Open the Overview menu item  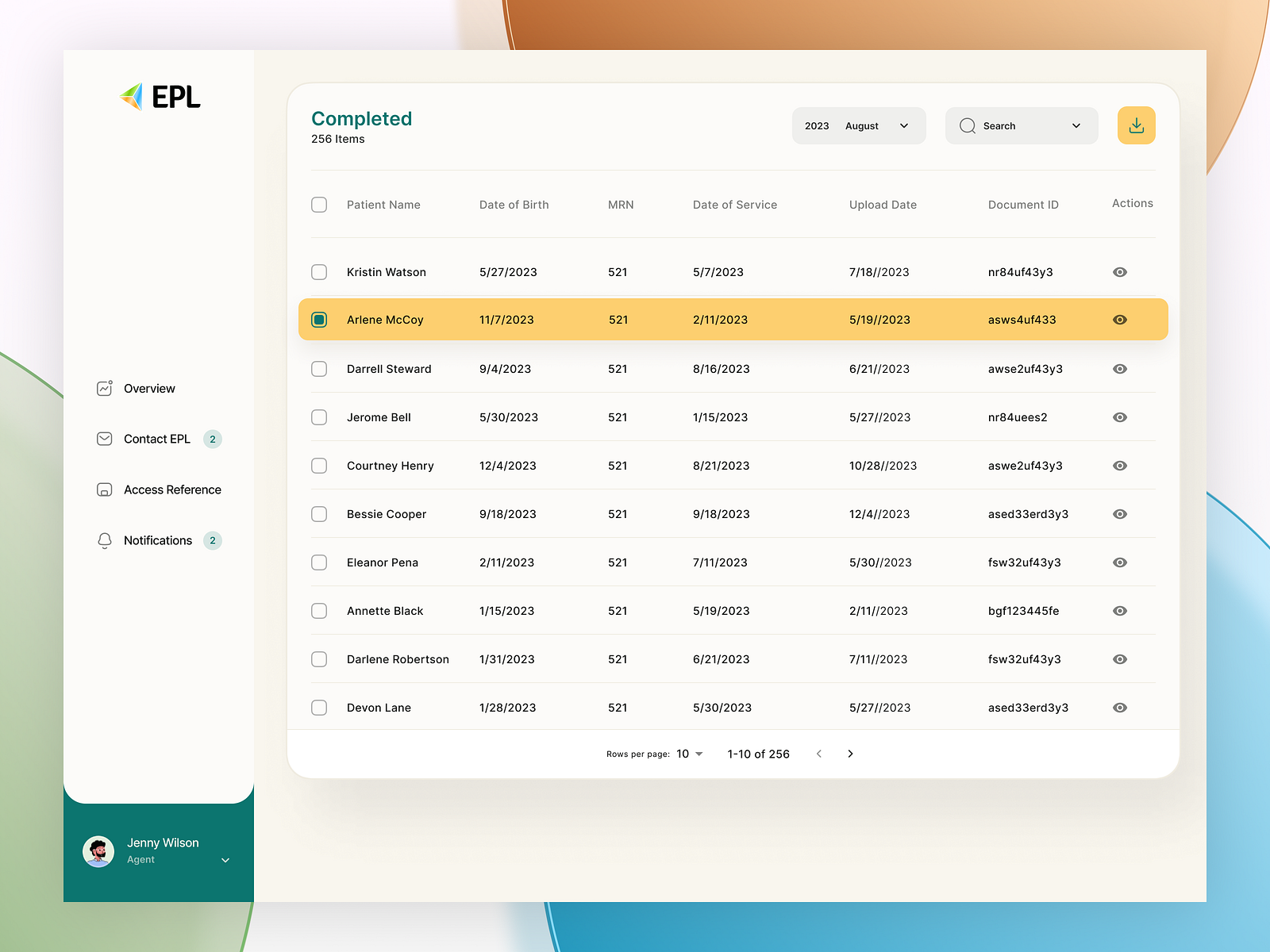point(135,388)
